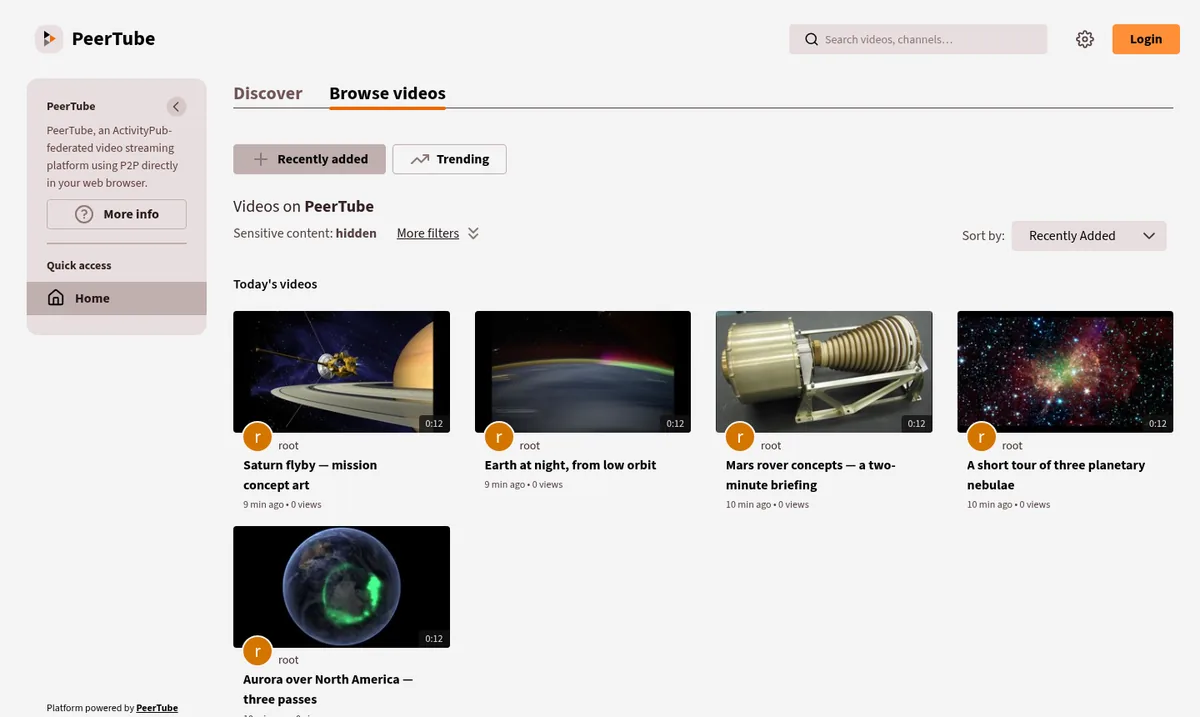Click the 'Sensitive content: hidden' text

click(305, 233)
